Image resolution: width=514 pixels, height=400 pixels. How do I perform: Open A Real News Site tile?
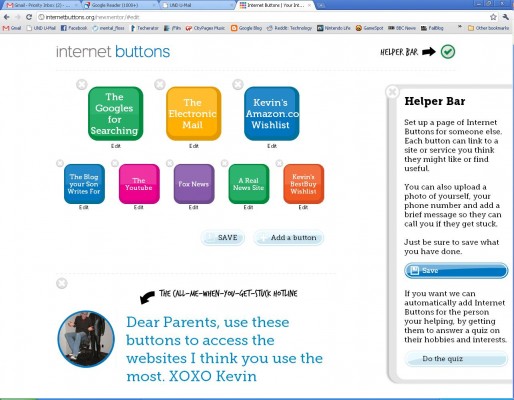(249, 184)
